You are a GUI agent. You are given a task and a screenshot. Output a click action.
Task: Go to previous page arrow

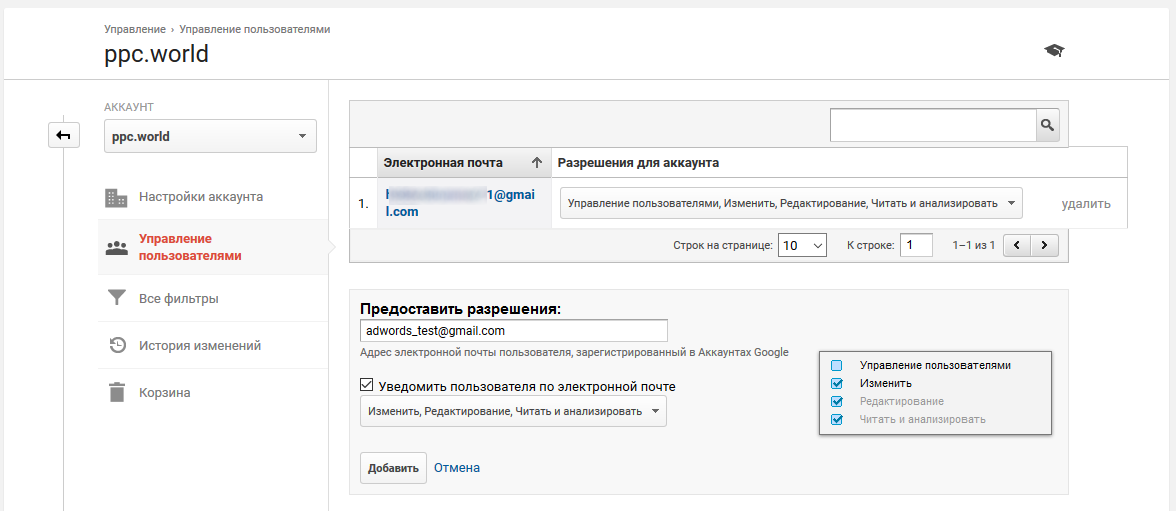click(x=1017, y=245)
